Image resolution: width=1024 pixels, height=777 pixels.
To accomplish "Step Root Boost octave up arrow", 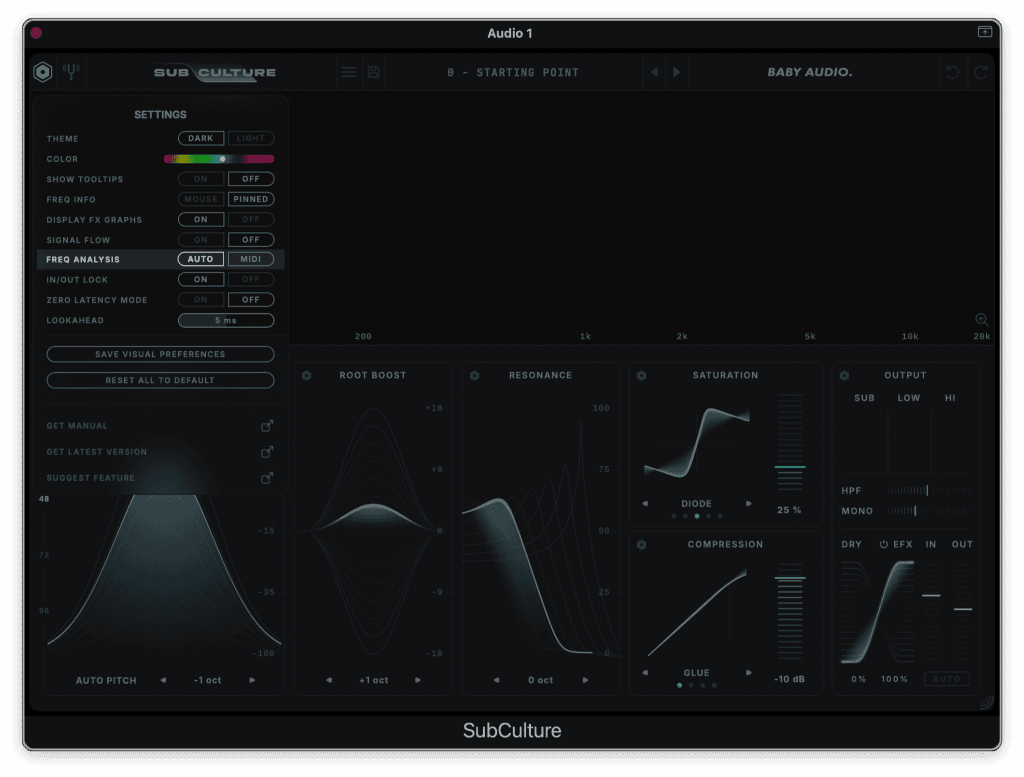I will [418, 680].
